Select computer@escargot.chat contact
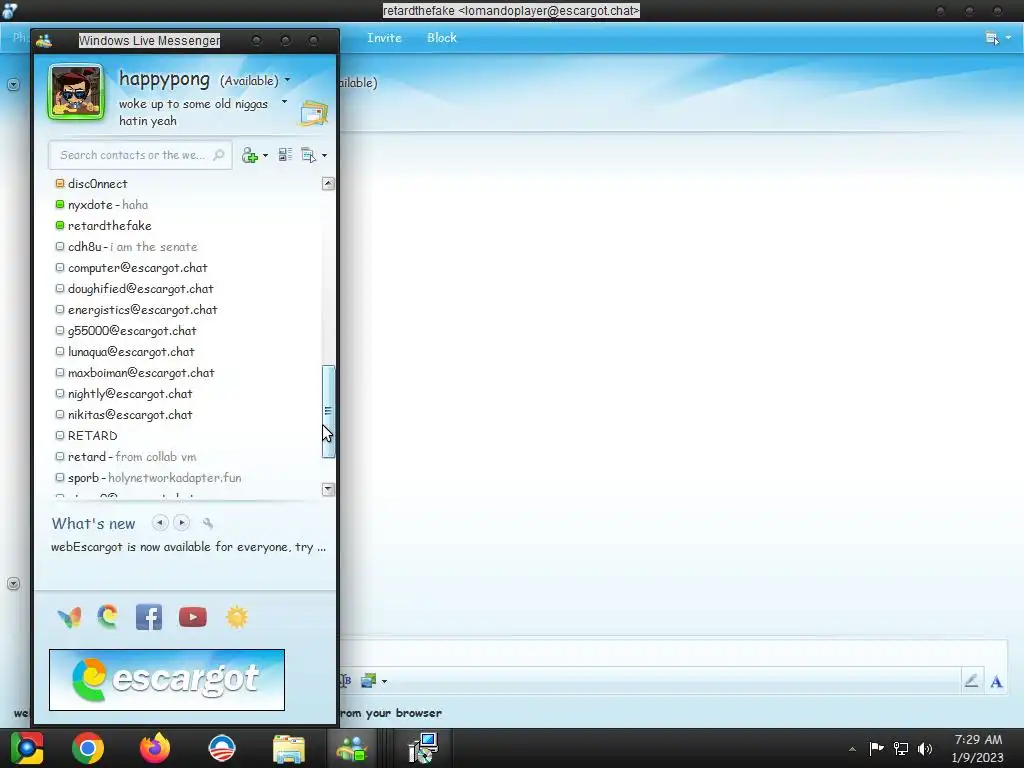Screen dimensions: 1024x768 click(131, 267)
